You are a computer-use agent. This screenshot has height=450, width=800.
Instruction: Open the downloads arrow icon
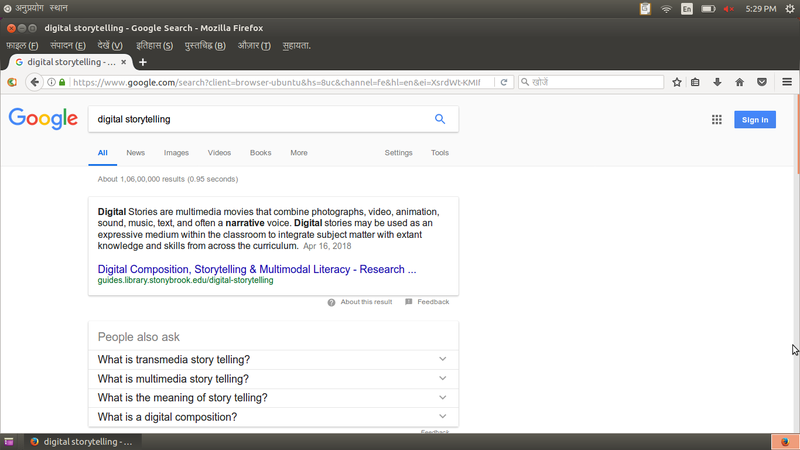coord(717,82)
